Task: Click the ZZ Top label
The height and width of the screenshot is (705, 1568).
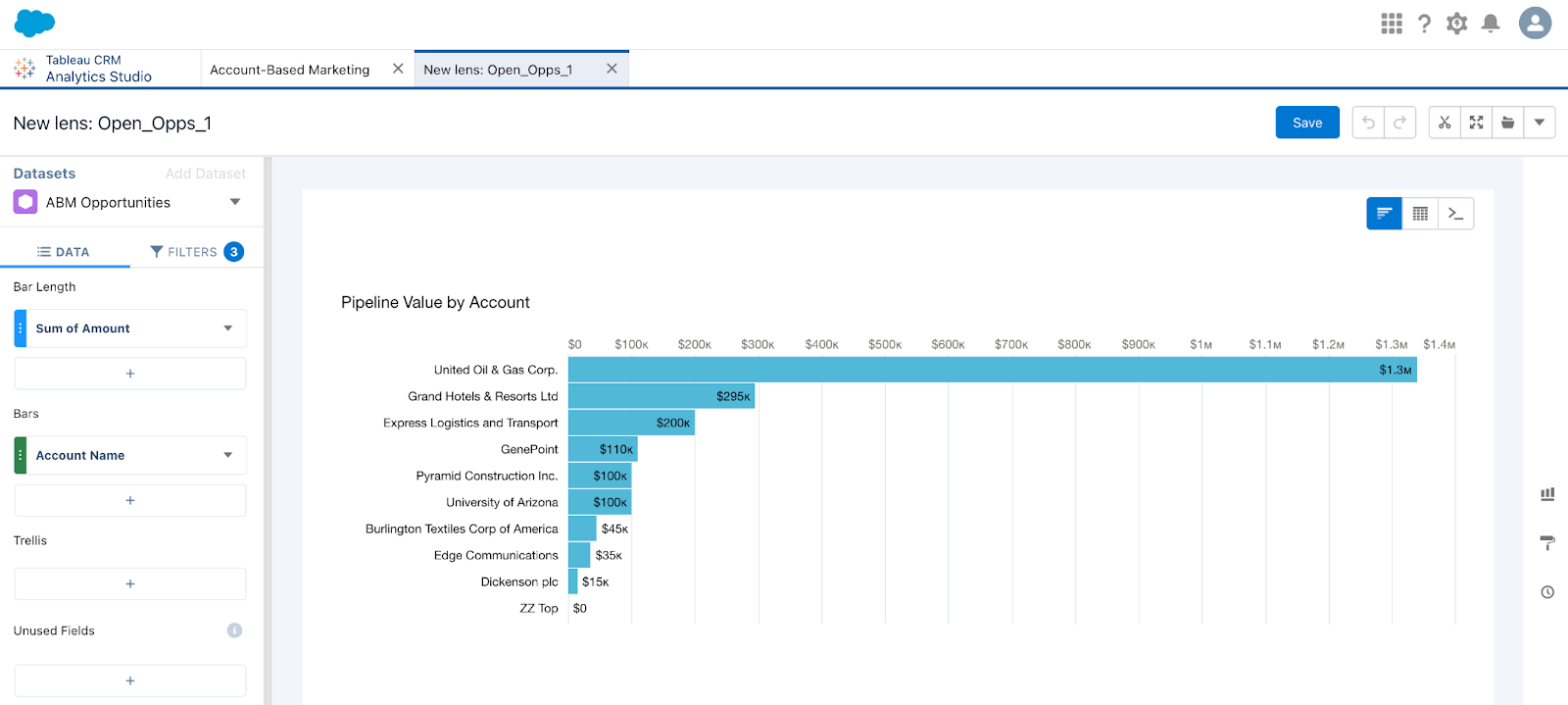Action: coord(539,608)
